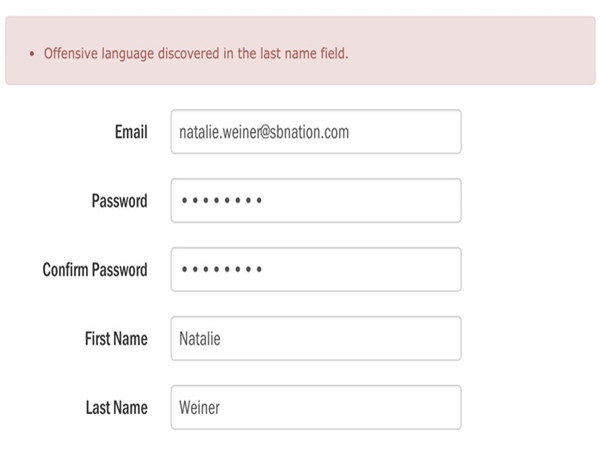Click the 'Password' field label
This screenshot has width=600, height=450.
(x=119, y=201)
